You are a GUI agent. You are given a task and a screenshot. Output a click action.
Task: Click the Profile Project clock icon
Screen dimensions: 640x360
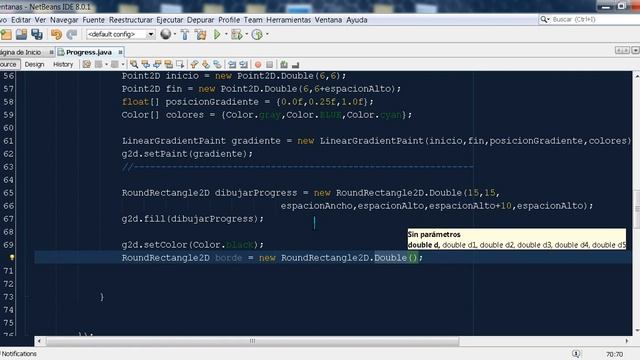click(257, 35)
